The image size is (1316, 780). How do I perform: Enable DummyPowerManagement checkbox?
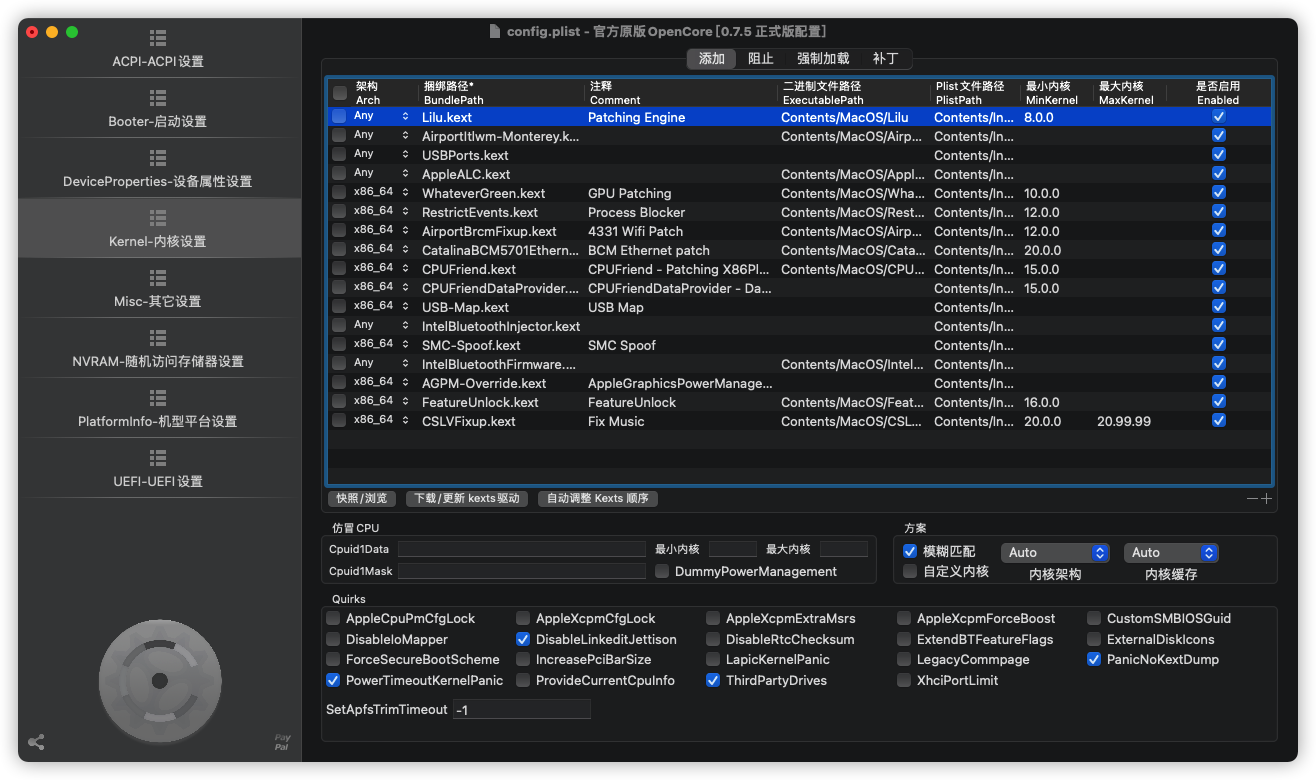click(662, 571)
